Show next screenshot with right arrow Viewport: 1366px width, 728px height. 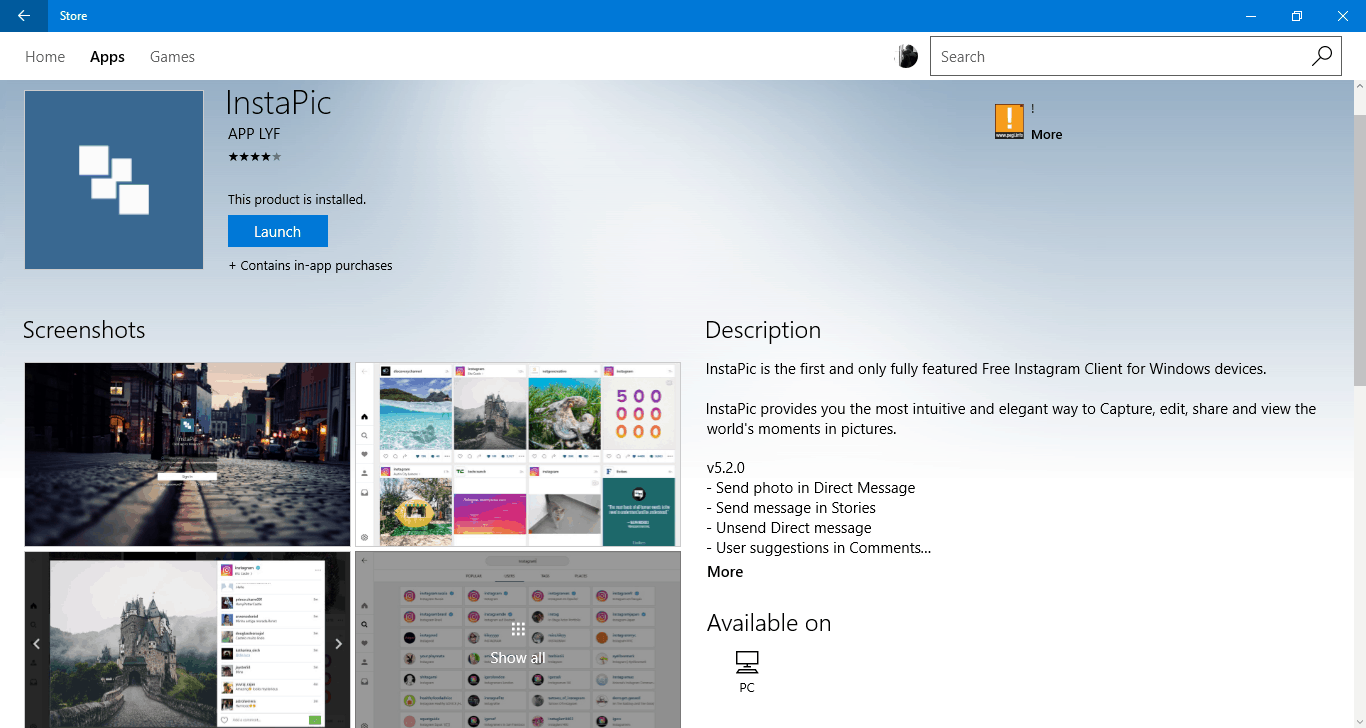(338, 644)
